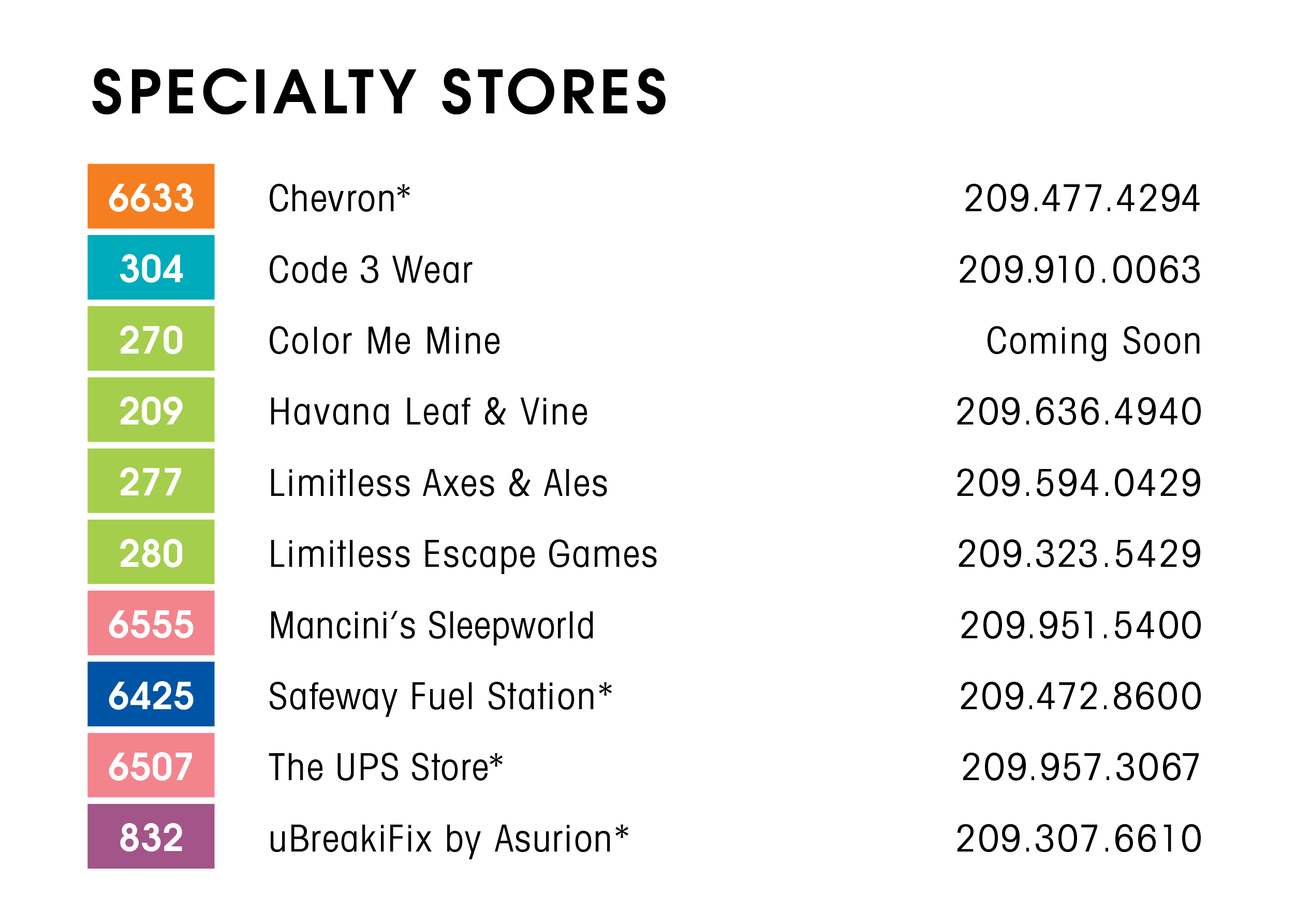Click The UPS Store name

386,767
